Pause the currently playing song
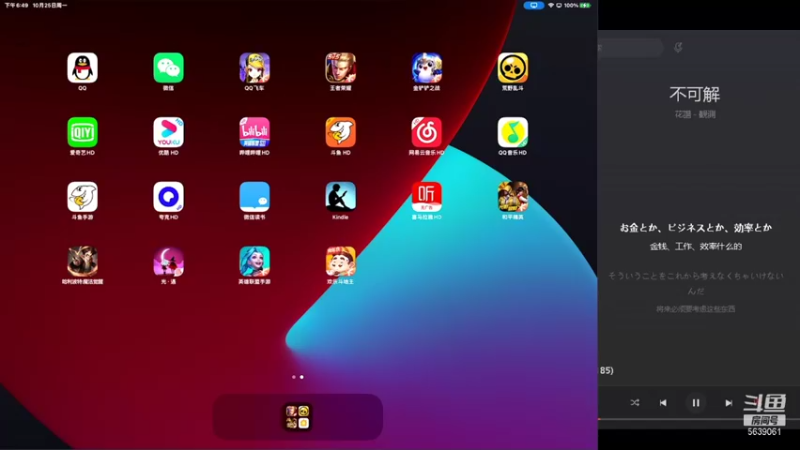The width and height of the screenshot is (800, 450). [696, 403]
